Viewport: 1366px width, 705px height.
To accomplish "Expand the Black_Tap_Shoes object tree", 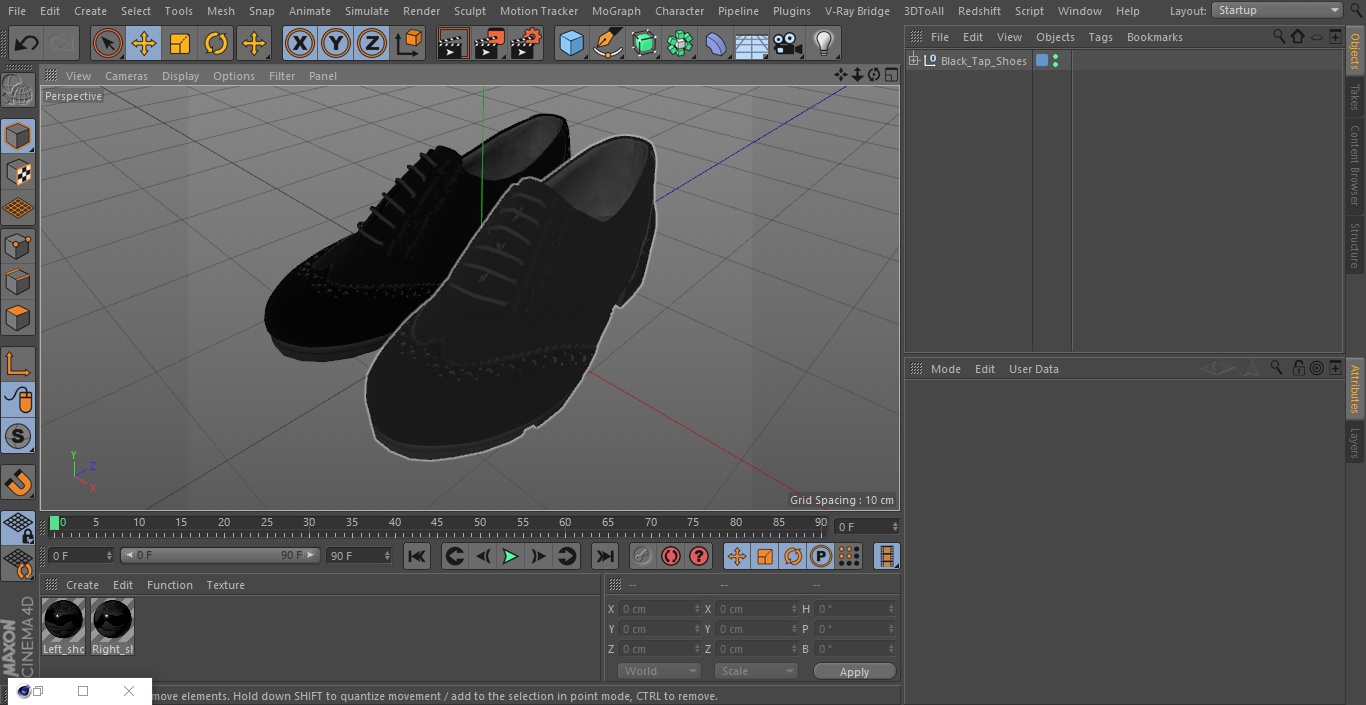I will (x=913, y=61).
